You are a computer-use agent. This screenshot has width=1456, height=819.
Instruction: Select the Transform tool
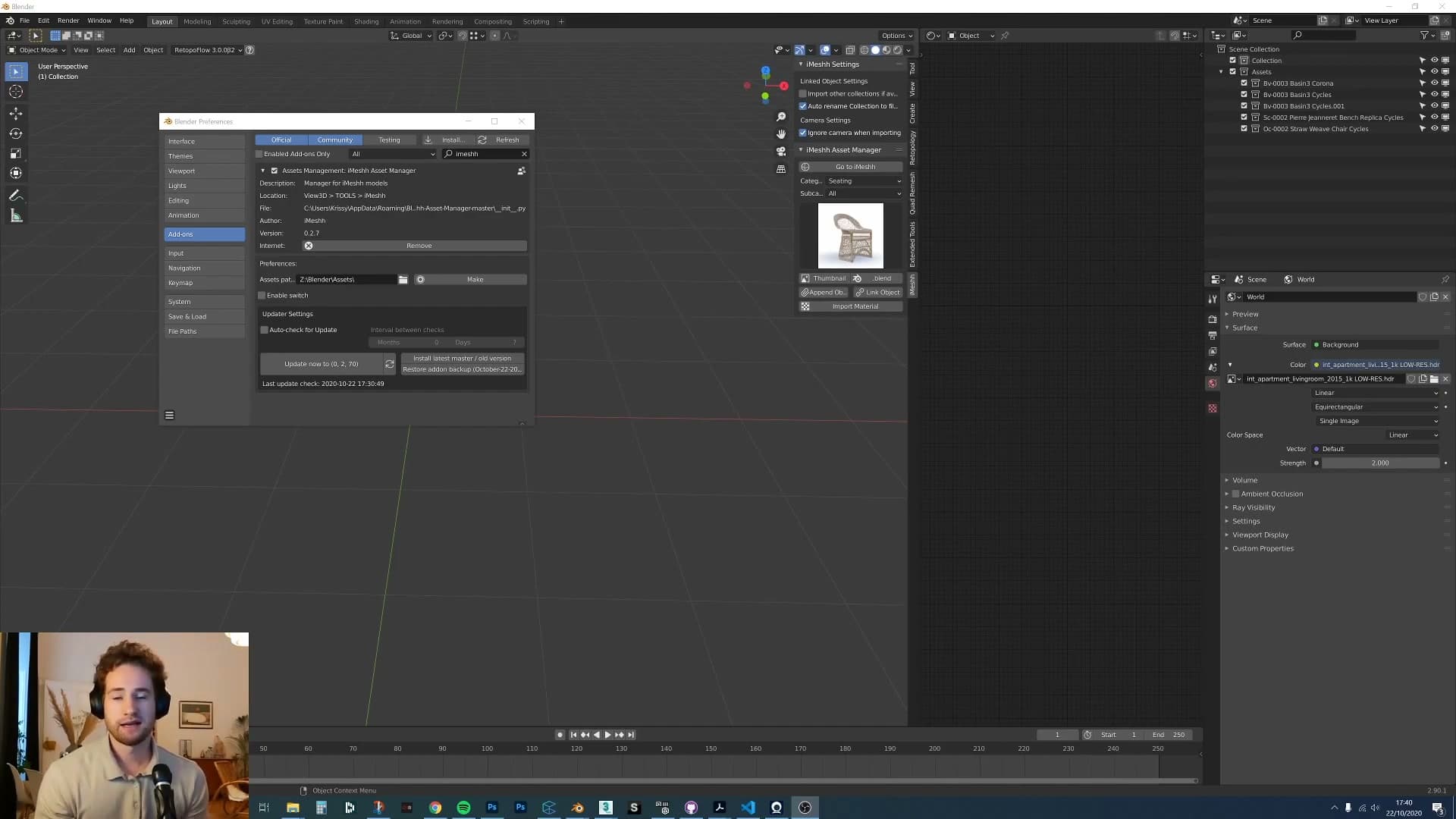(15, 173)
